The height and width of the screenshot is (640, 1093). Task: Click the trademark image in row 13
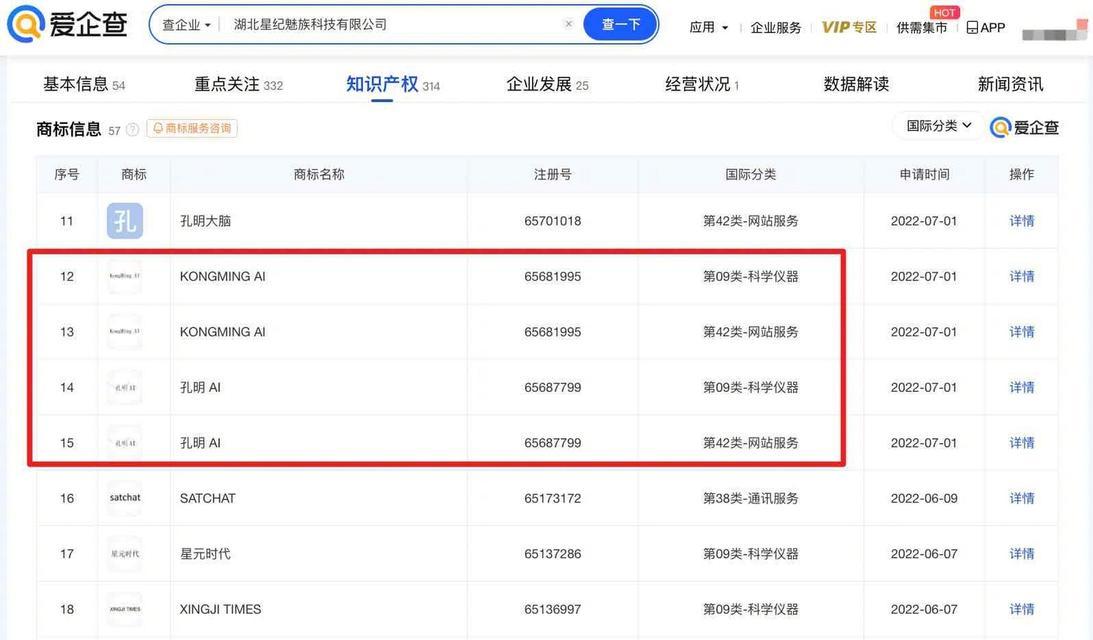125,332
